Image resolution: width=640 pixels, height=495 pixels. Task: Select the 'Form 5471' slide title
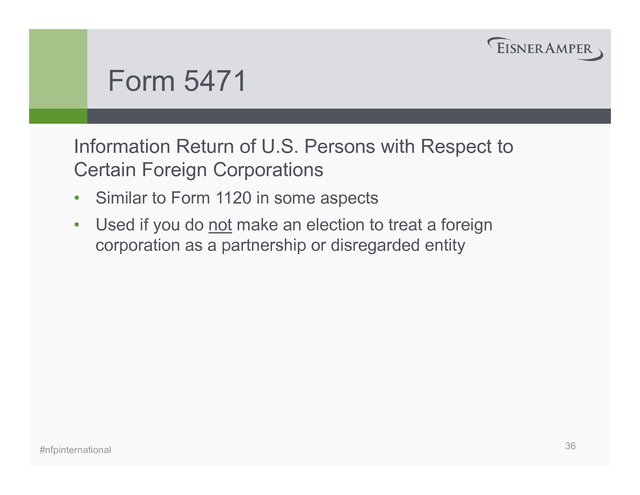[177, 82]
